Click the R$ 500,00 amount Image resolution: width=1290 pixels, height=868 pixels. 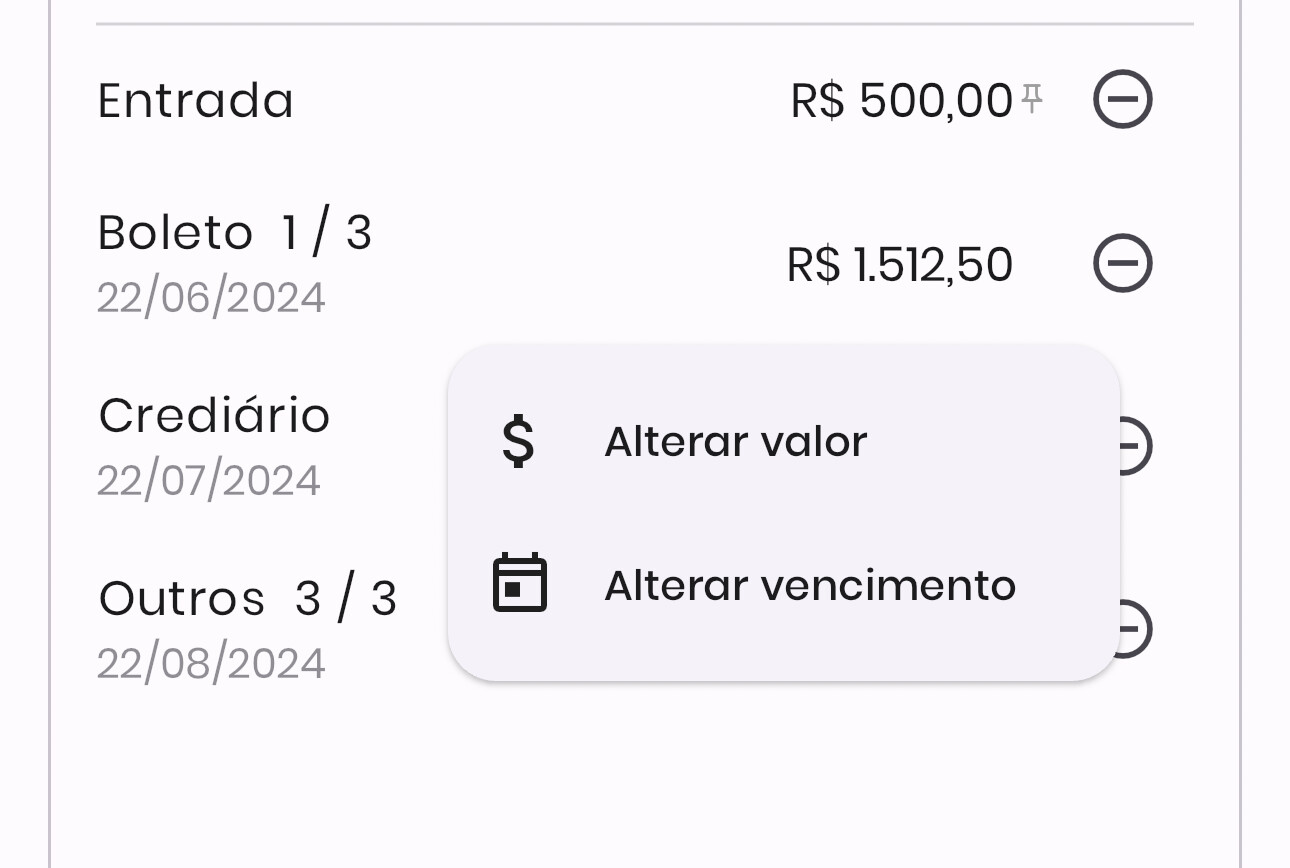tap(901, 101)
